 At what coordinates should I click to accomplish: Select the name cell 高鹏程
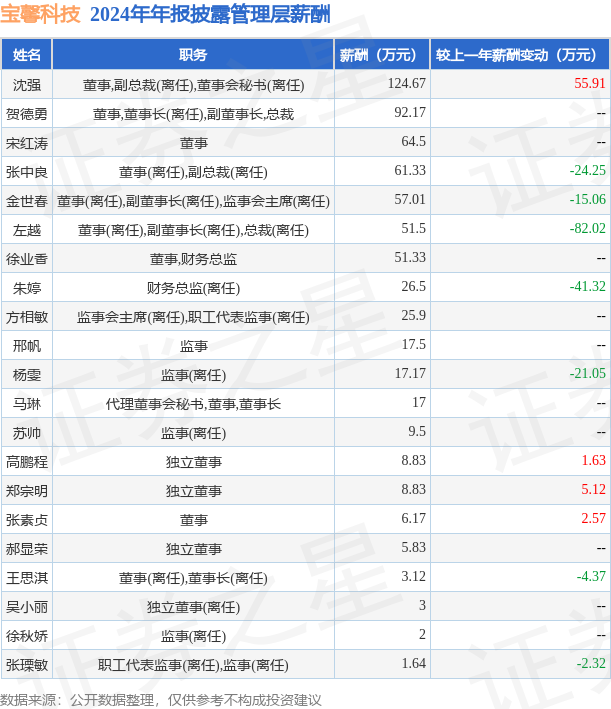[27, 462]
